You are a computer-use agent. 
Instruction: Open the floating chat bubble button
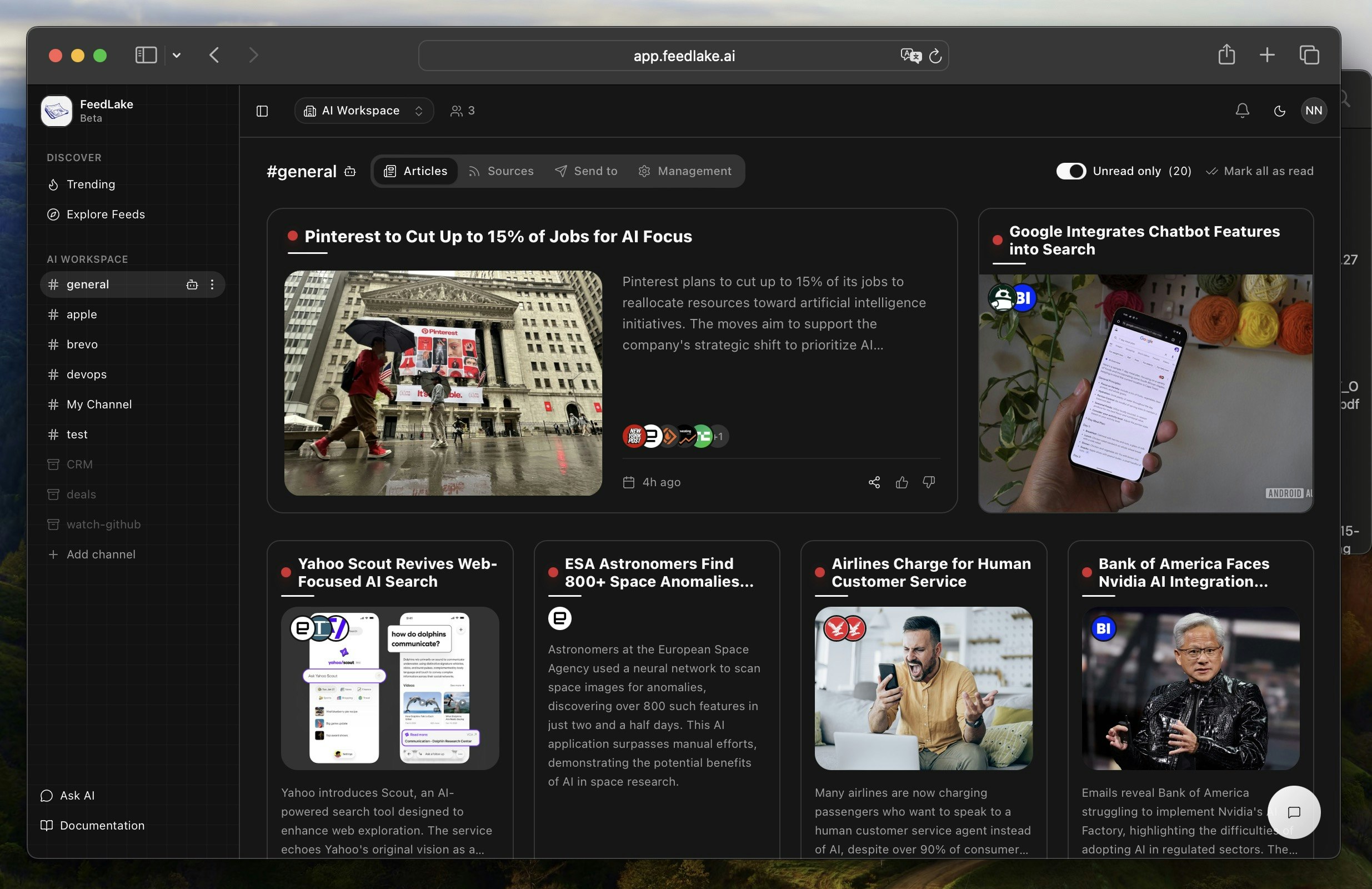click(x=1294, y=812)
